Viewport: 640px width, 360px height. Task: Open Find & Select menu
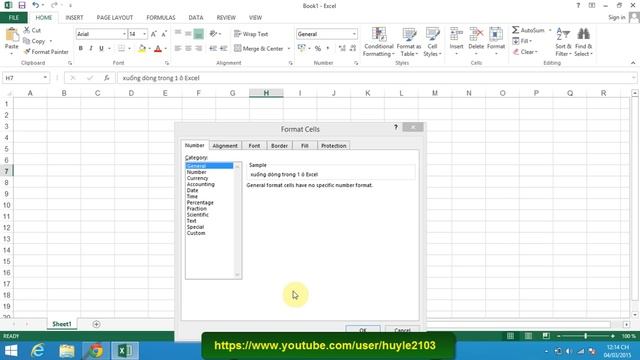tap(583, 42)
